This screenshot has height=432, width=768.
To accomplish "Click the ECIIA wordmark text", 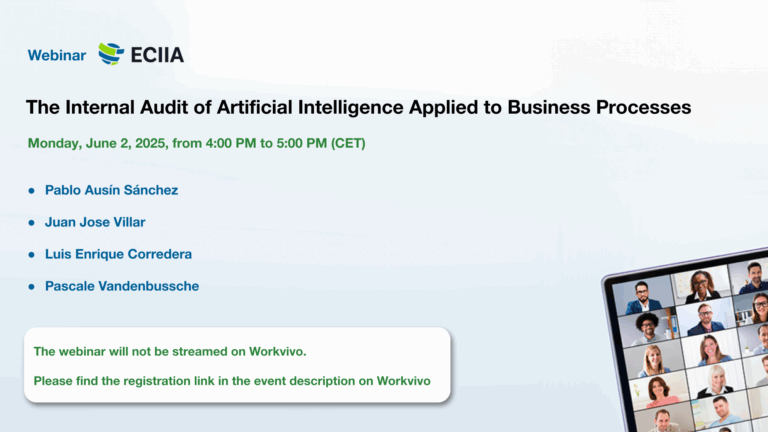I will [x=157, y=55].
